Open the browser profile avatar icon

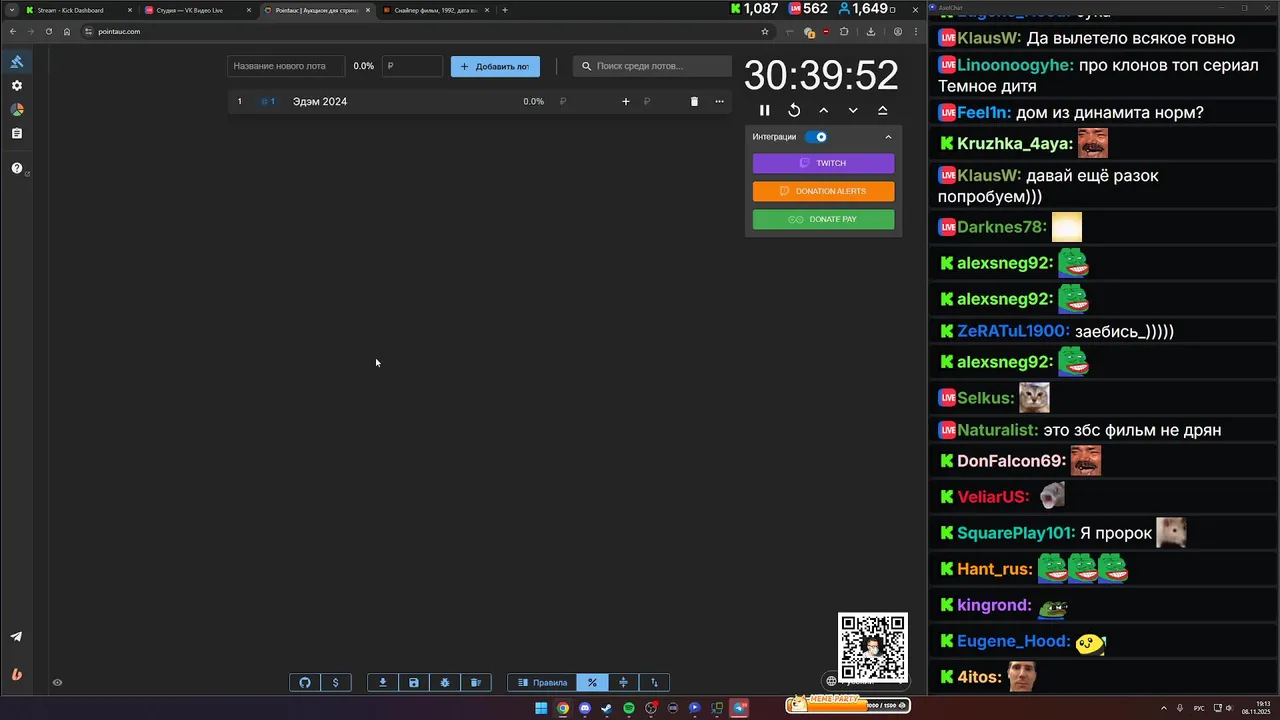pyautogui.click(x=898, y=31)
